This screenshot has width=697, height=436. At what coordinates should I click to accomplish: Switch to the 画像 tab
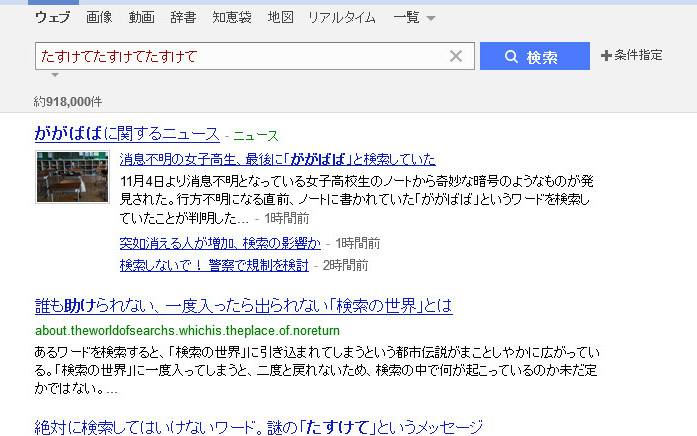(x=99, y=17)
